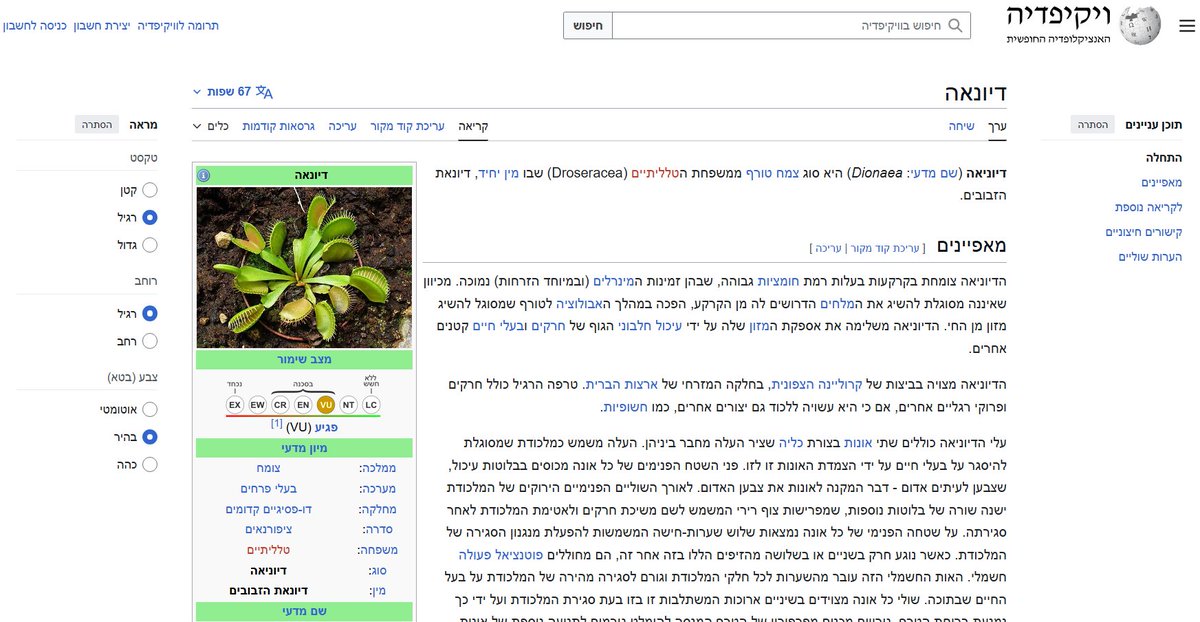Click the דו-פסיגיים קדומים infobox link
Viewport: 1200px width, 622px height.
coord(267,509)
